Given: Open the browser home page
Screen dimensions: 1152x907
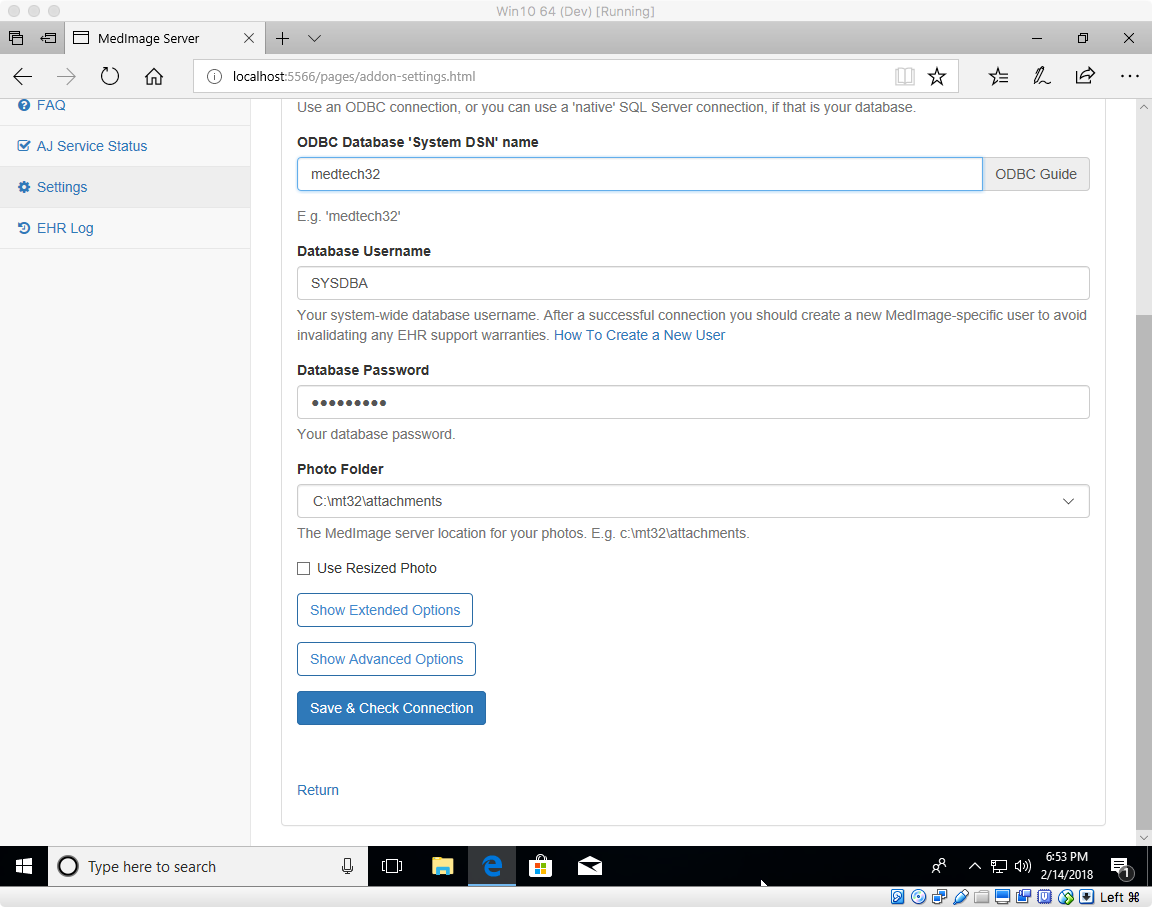Looking at the screenshot, I should pyautogui.click(x=154, y=76).
